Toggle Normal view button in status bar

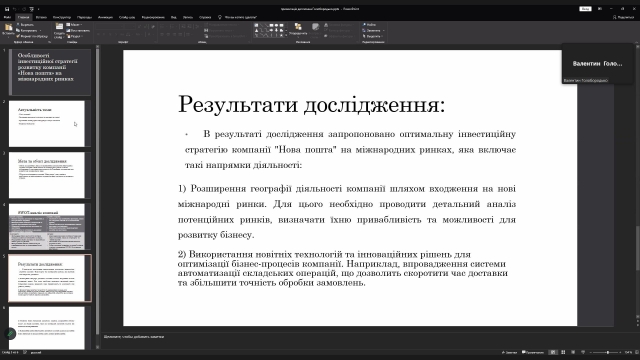click(x=553, y=352)
